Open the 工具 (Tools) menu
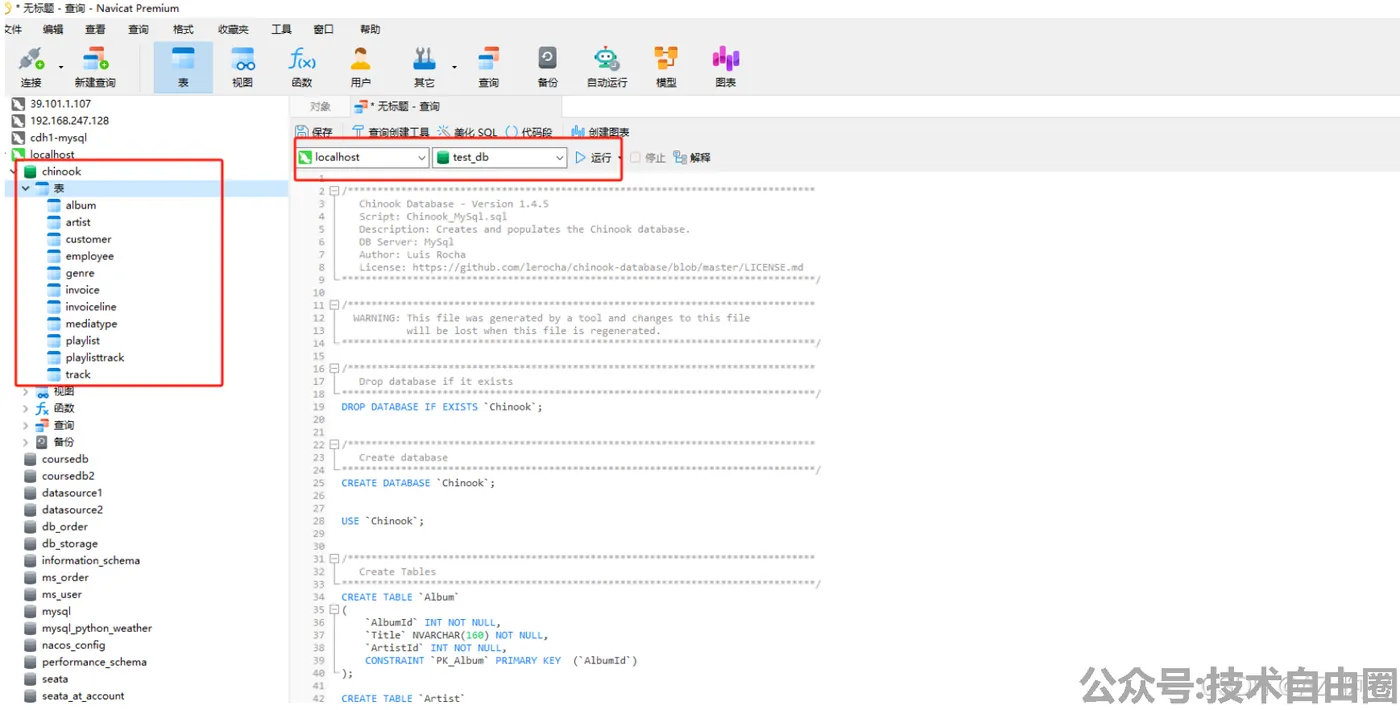 coord(281,29)
